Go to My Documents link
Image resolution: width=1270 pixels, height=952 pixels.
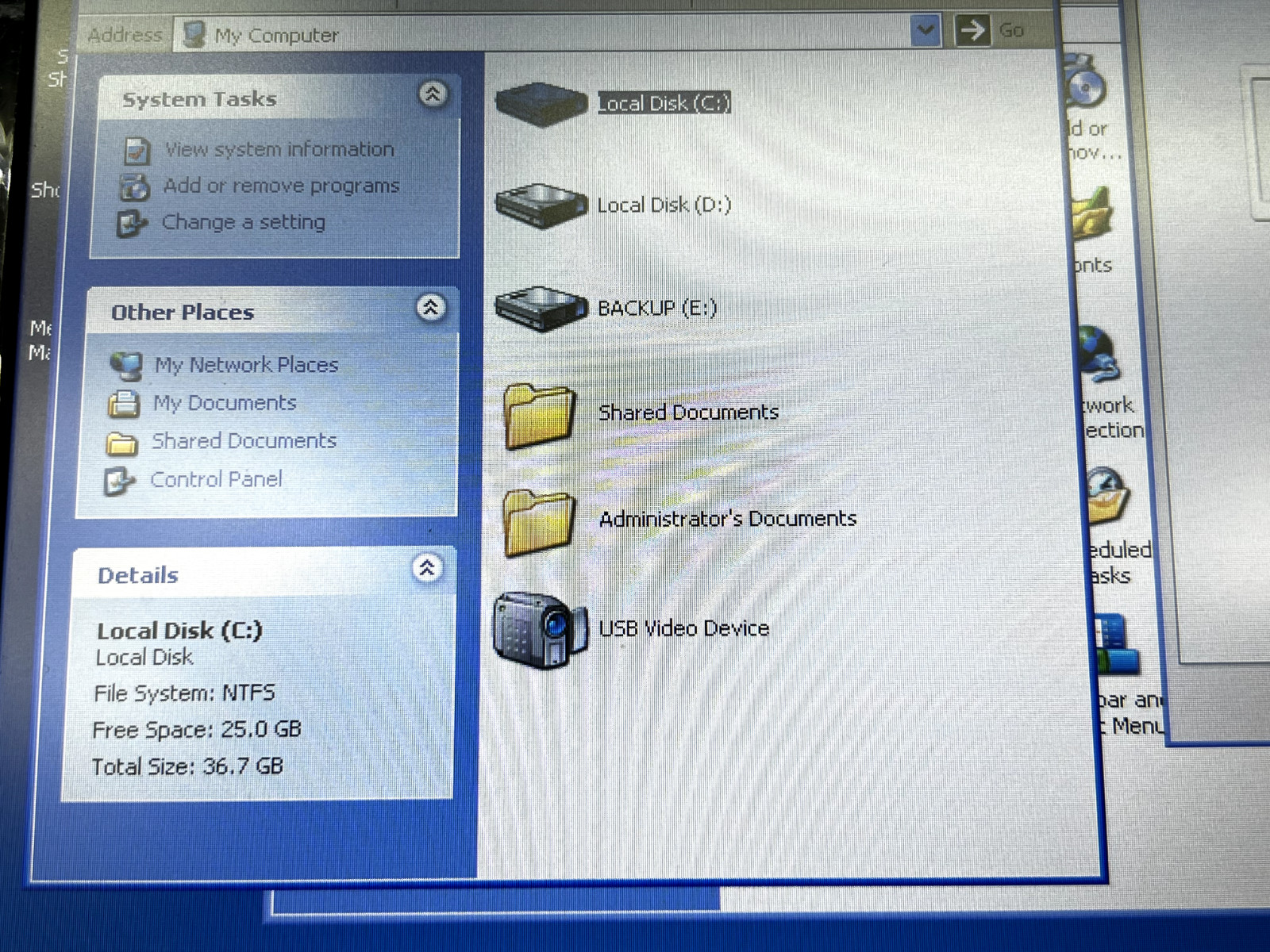point(225,403)
